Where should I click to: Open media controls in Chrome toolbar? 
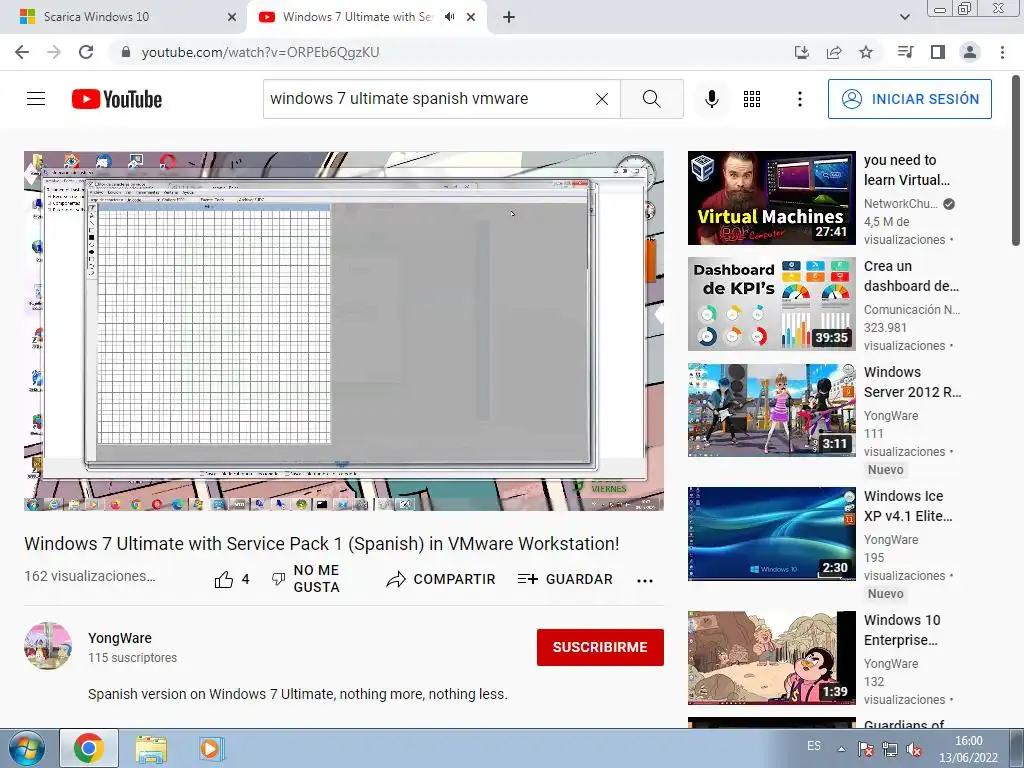click(x=905, y=52)
